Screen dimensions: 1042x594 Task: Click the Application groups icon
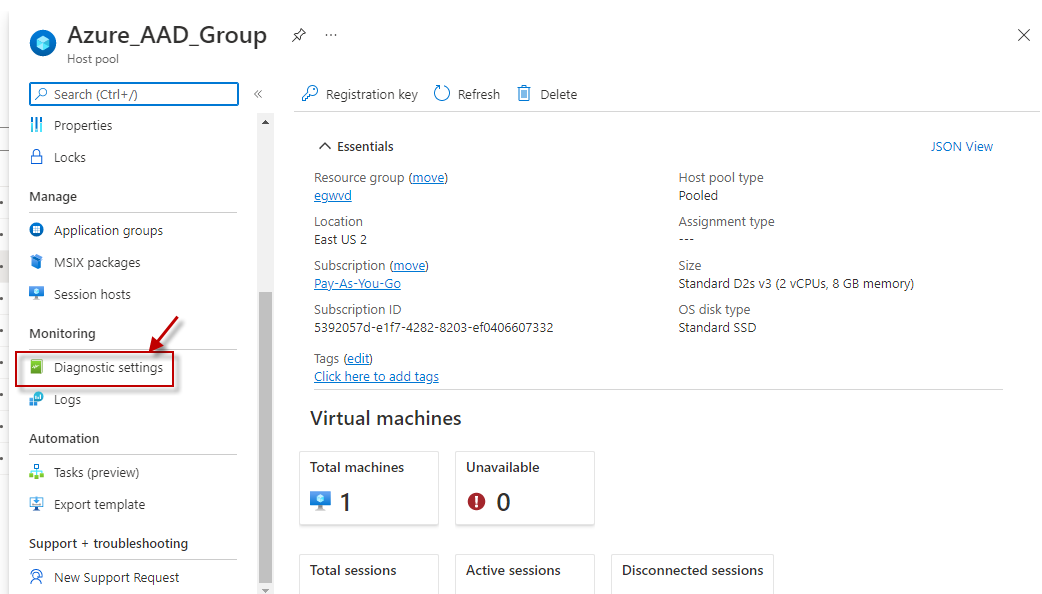coord(37,230)
